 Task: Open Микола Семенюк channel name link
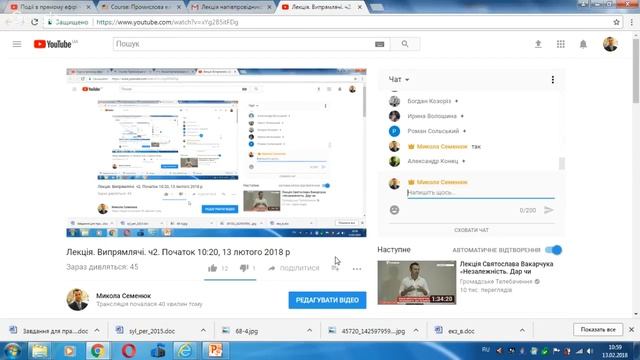(x=123, y=296)
